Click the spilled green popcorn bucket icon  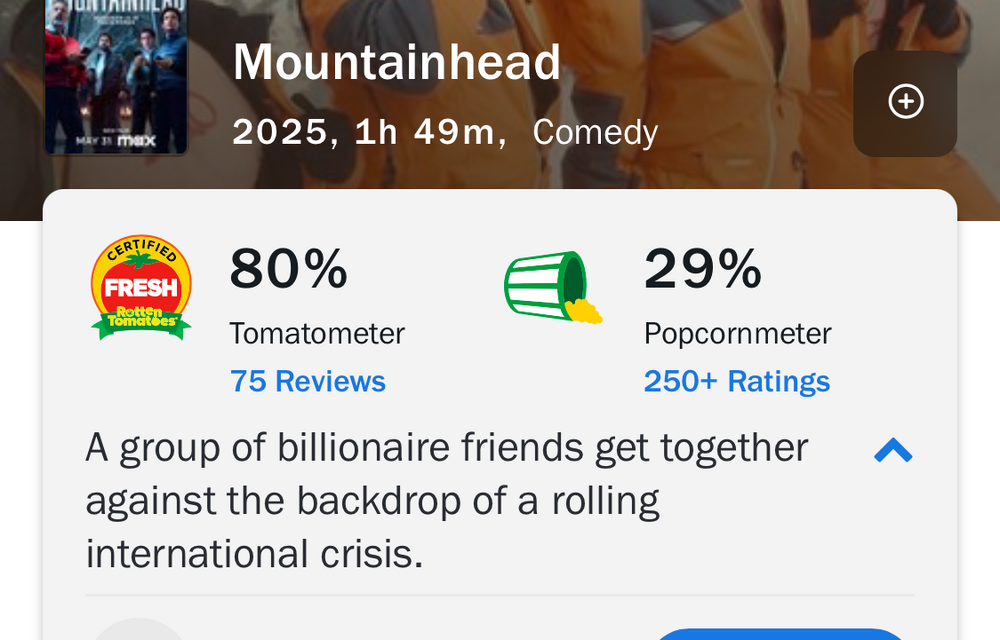point(553,289)
